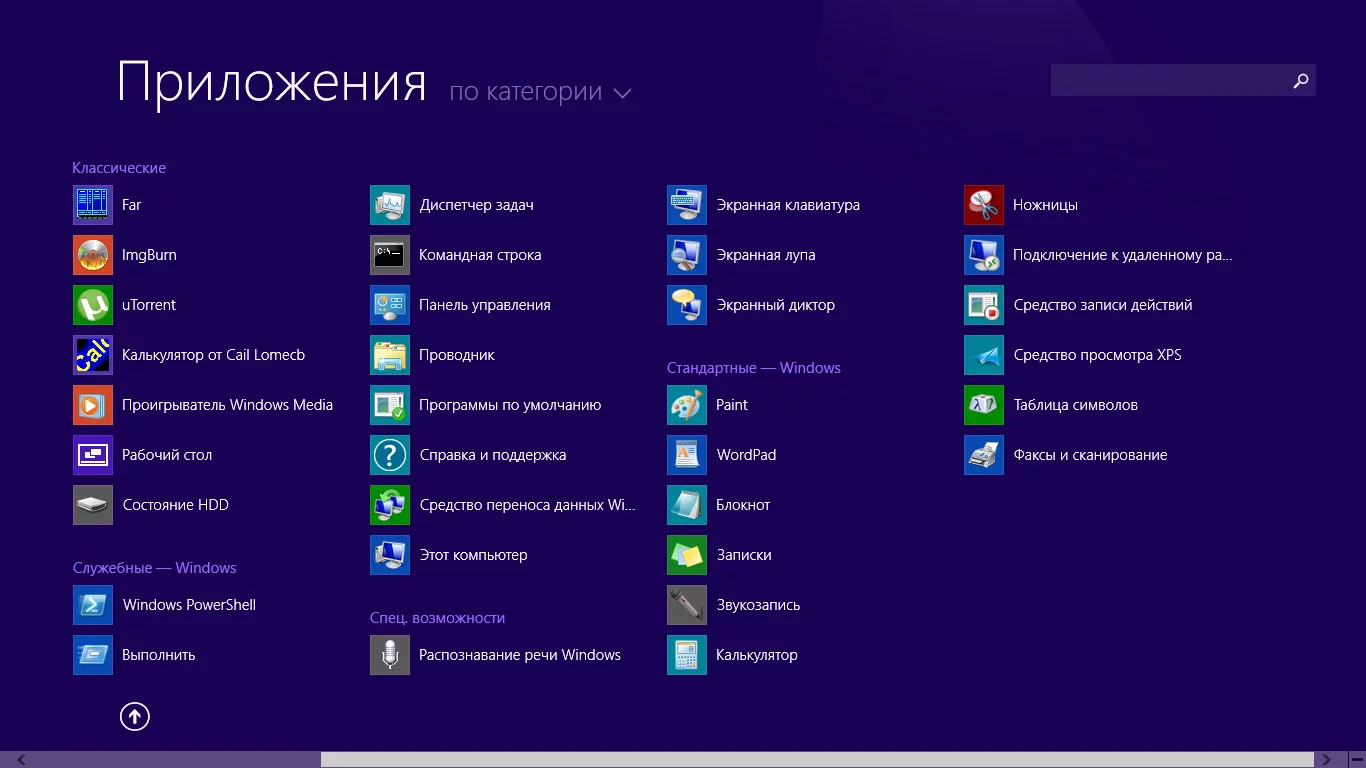The image size is (1366, 768).
Task: Open Экранная клавиатура icon
Action: click(x=687, y=205)
